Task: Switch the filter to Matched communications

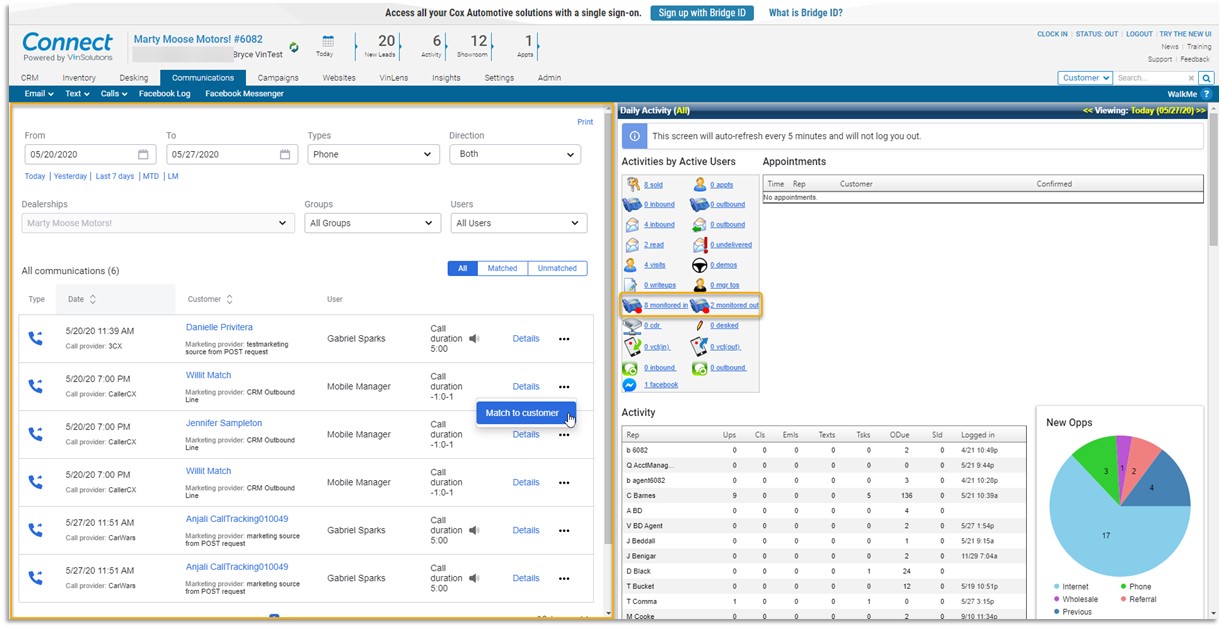Action: 503,268
